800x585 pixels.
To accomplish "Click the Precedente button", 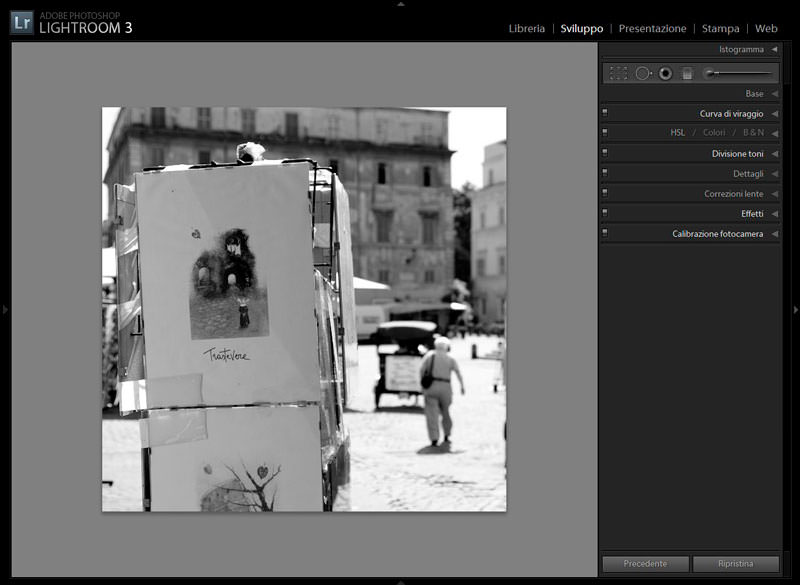I will point(645,564).
